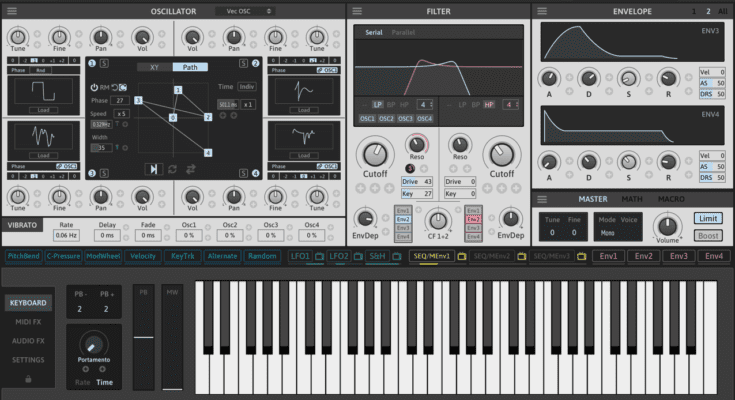
Task: Click the lock icon under Settings
Action: tap(28, 379)
